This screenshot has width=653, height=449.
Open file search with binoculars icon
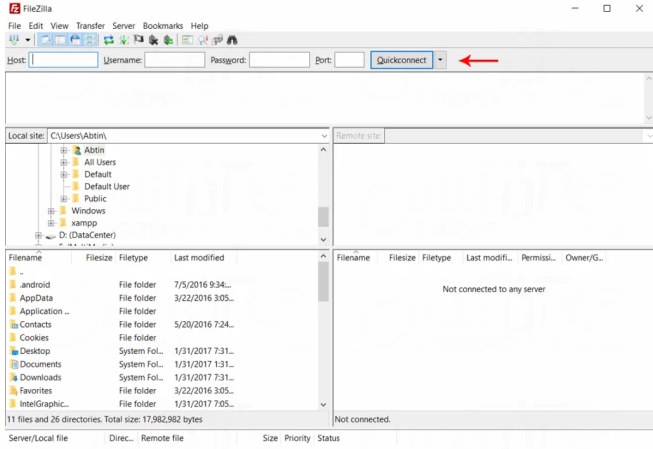click(x=232, y=40)
